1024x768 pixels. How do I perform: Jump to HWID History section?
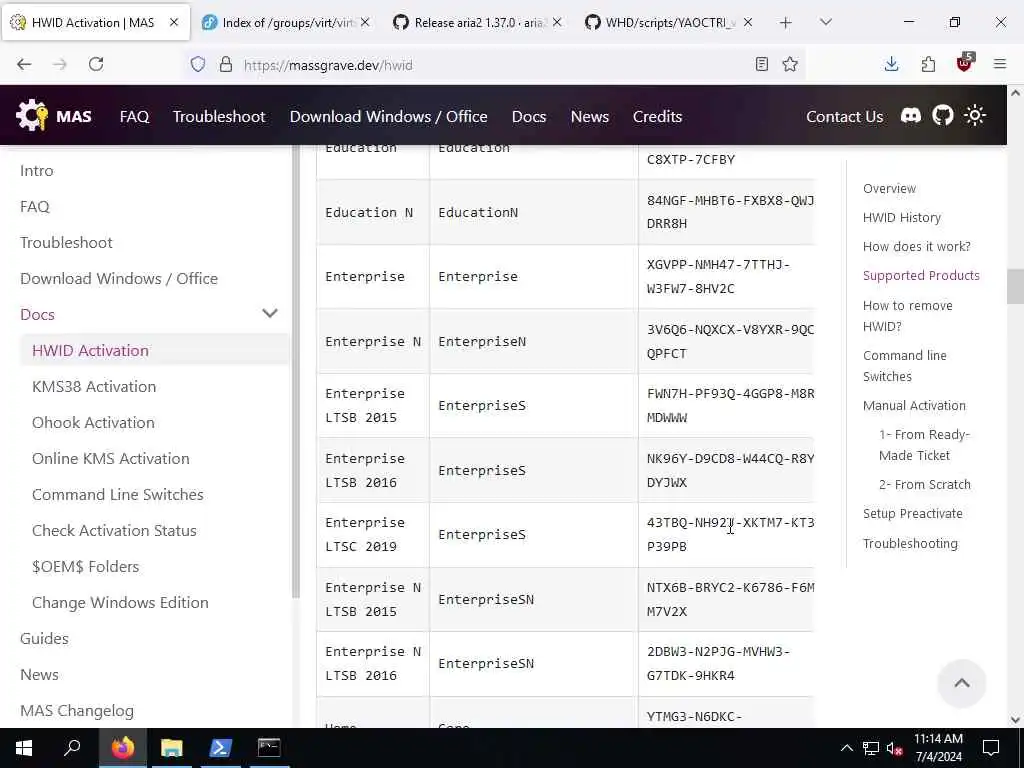pos(901,217)
